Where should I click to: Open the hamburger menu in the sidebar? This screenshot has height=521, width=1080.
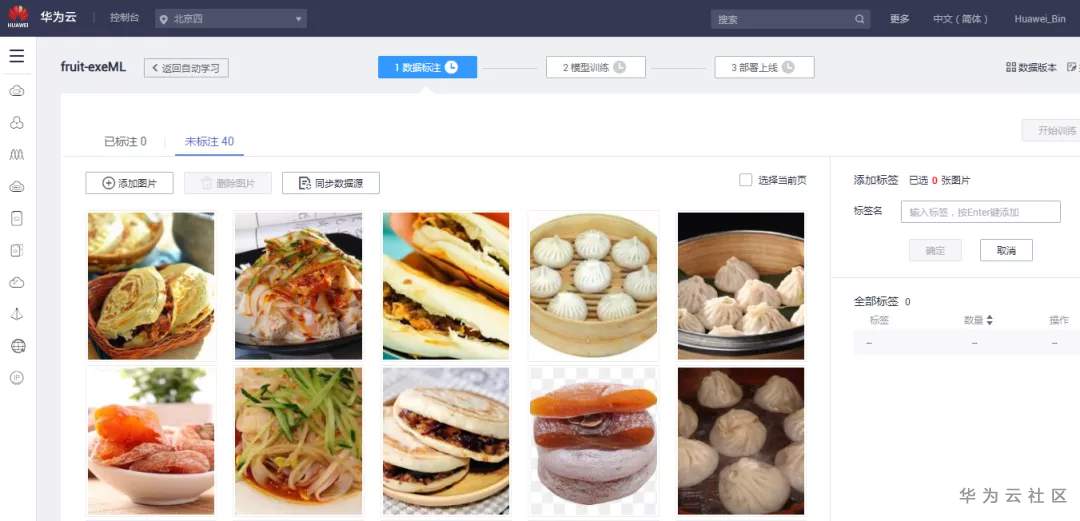(17, 57)
